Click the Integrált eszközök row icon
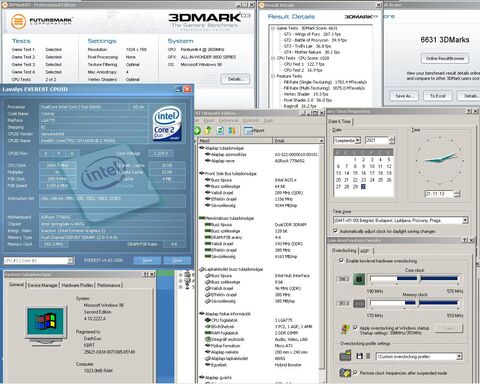This screenshot has width=480, height=384. (207, 339)
